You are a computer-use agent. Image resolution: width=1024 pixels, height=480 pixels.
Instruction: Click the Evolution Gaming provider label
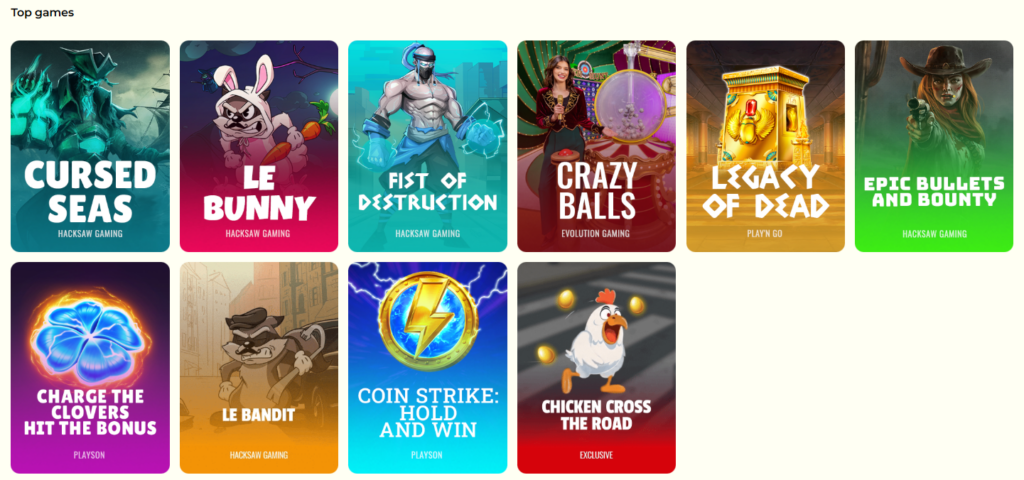tap(596, 234)
